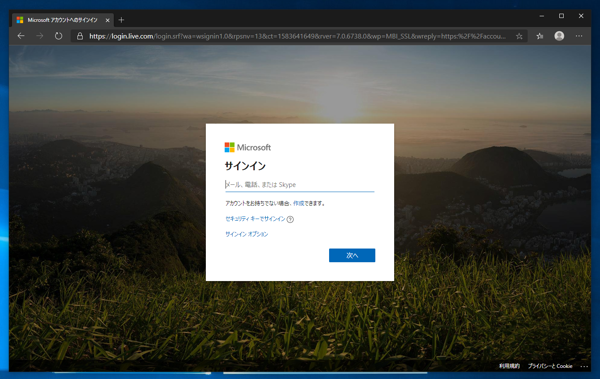Image resolution: width=600 pixels, height=379 pixels.
Task: Open 利用規約 link in footer
Action: 509,366
